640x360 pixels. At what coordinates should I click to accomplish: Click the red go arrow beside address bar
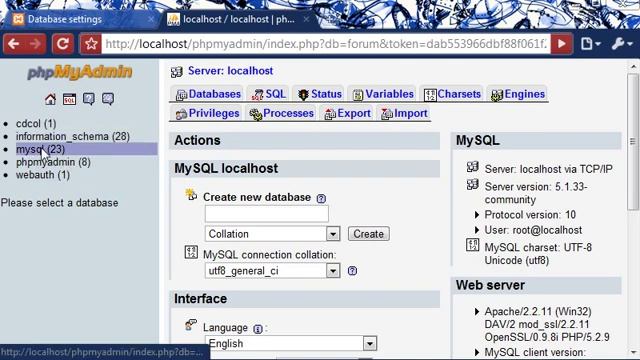click(x=562, y=44)
